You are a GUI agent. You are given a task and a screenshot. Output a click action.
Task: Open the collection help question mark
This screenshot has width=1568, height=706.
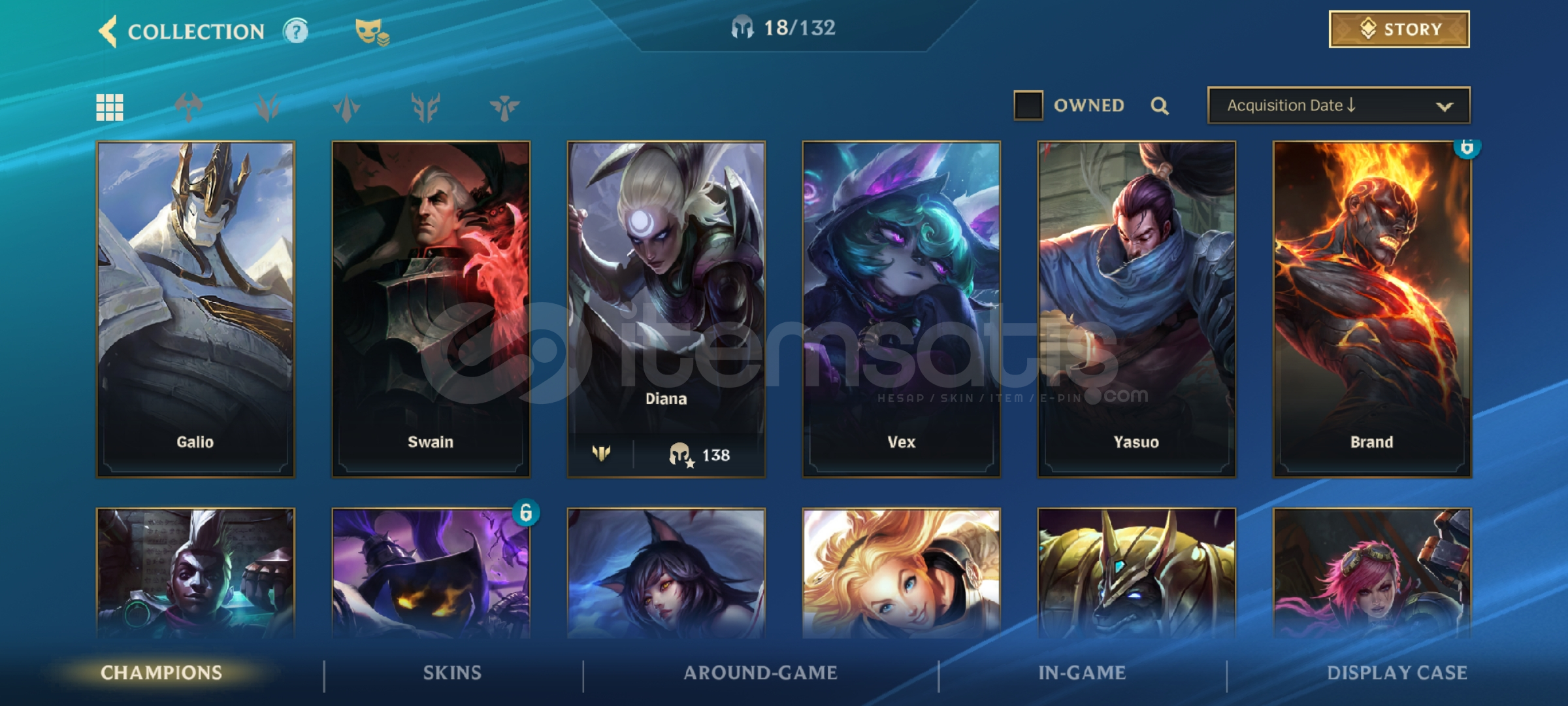295,31
